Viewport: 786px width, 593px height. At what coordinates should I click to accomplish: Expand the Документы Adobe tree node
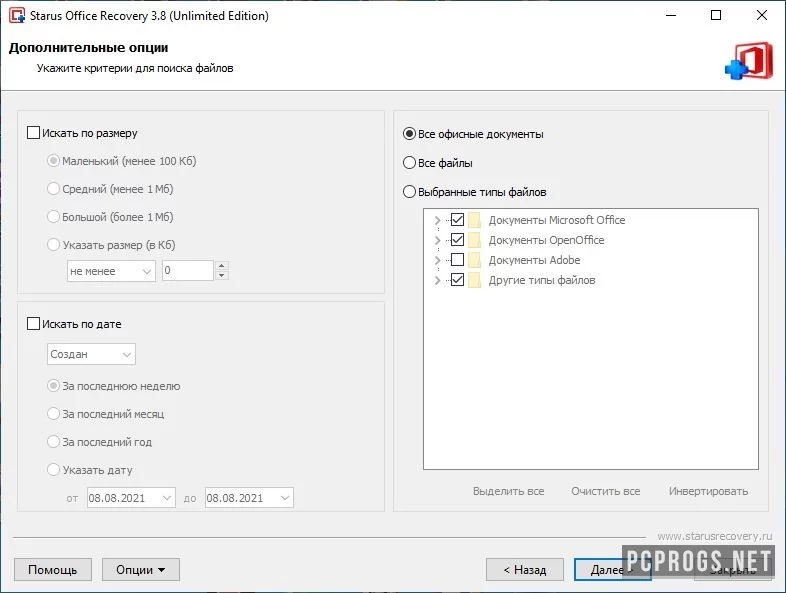pyautogui.click(x=437, y=260)
